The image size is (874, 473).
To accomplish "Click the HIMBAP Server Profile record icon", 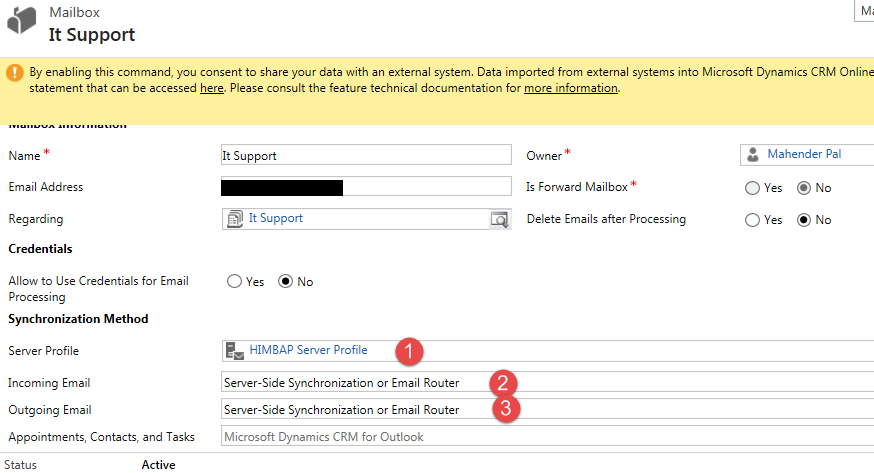I will (235, 350).
